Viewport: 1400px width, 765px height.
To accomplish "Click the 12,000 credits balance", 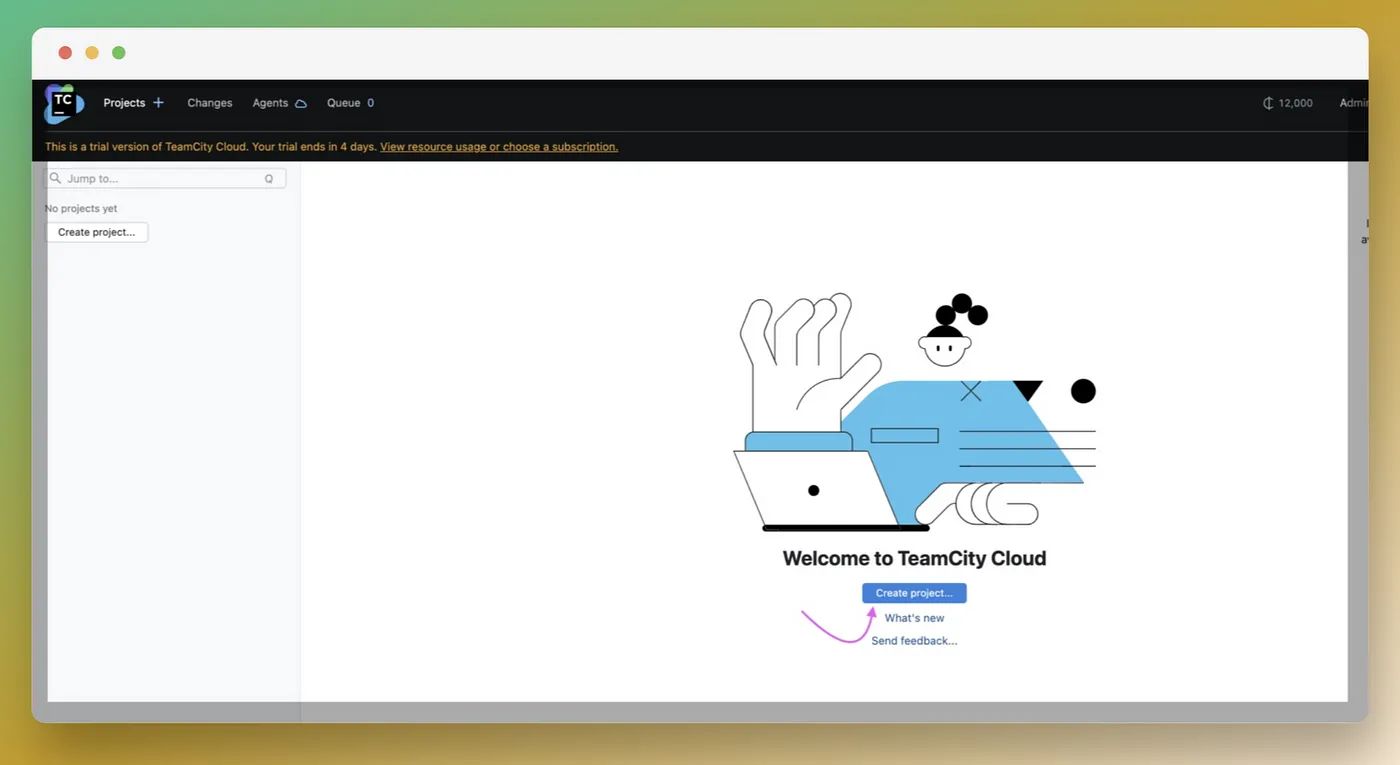I will point(1288,103).
